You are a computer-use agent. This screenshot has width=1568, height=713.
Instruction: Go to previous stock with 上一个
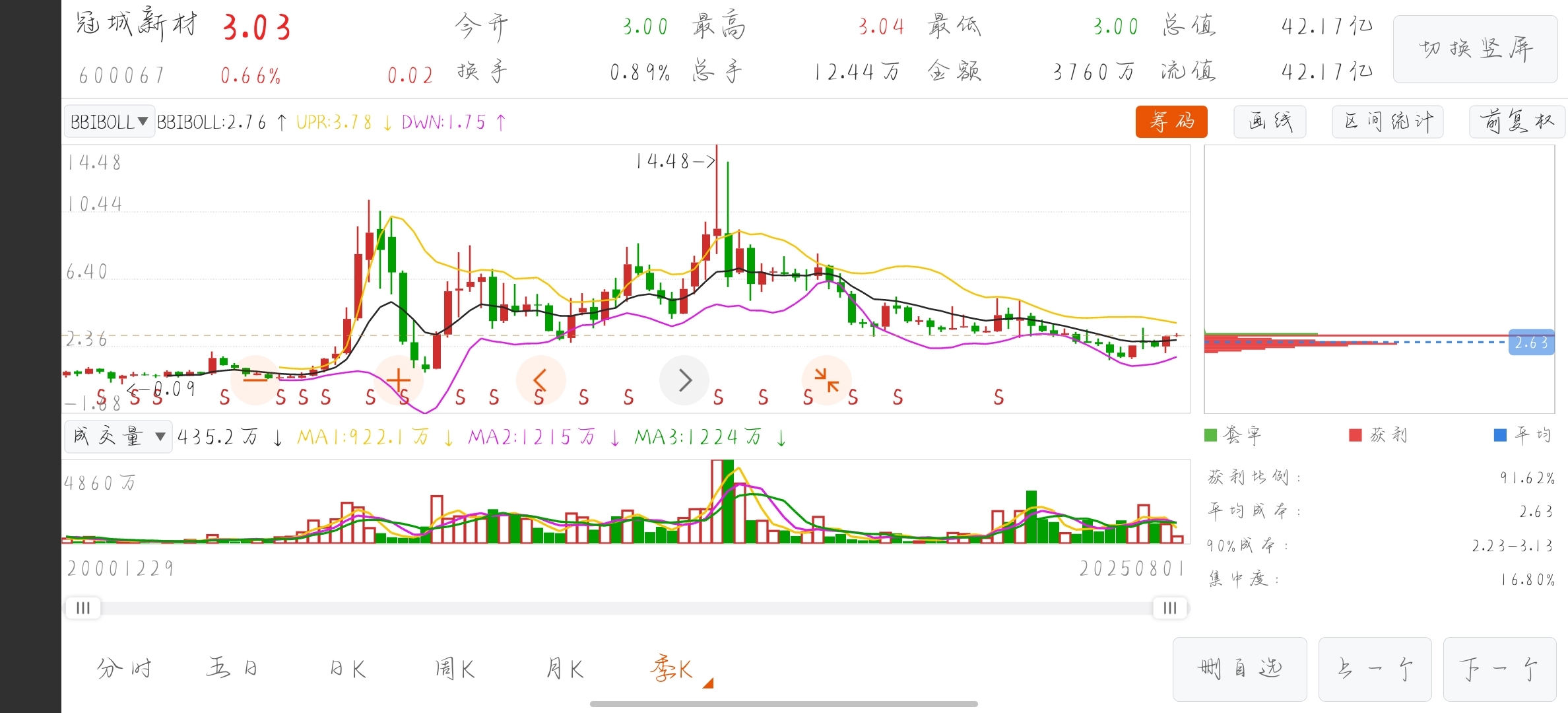(1375, 669)
